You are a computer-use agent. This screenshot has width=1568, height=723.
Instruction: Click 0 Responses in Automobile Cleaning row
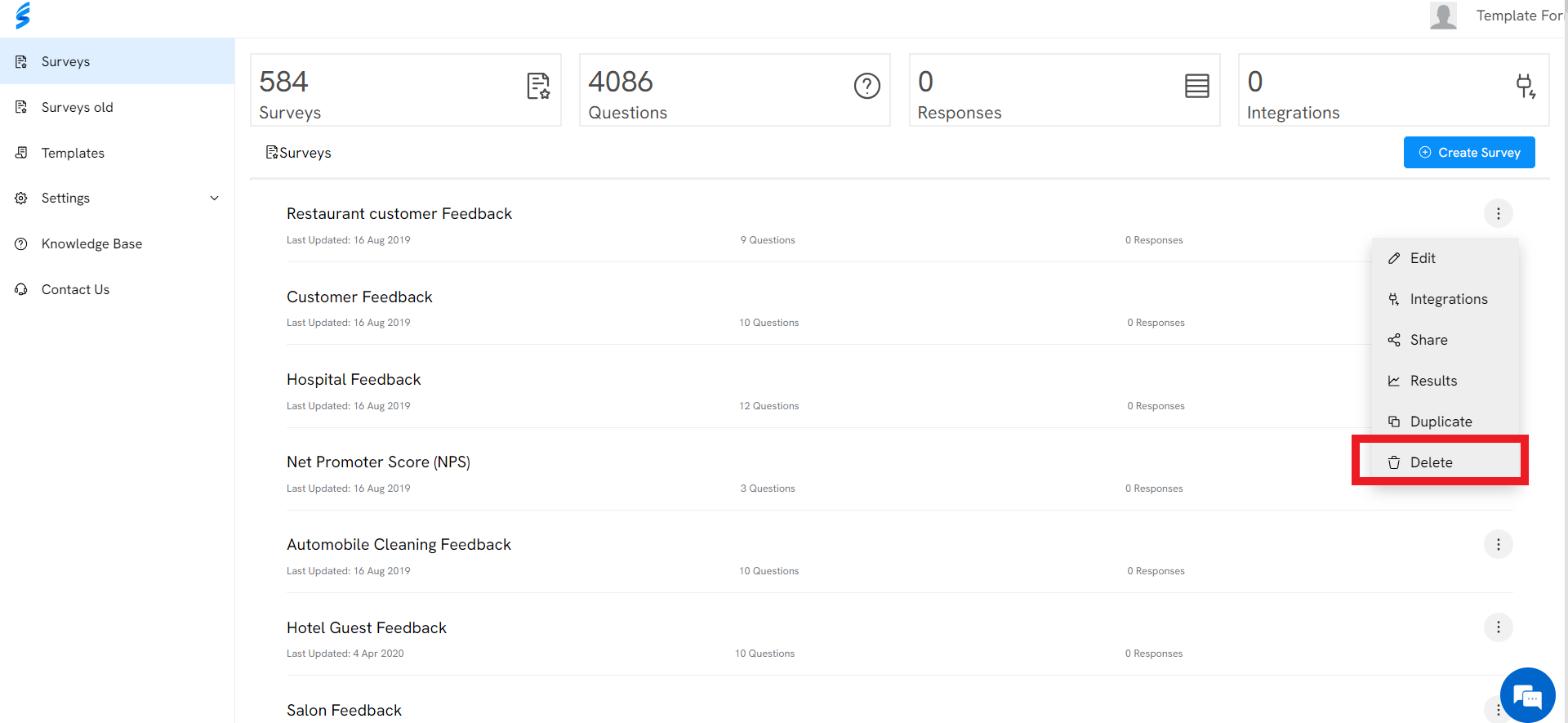(x=1156, y=571)
